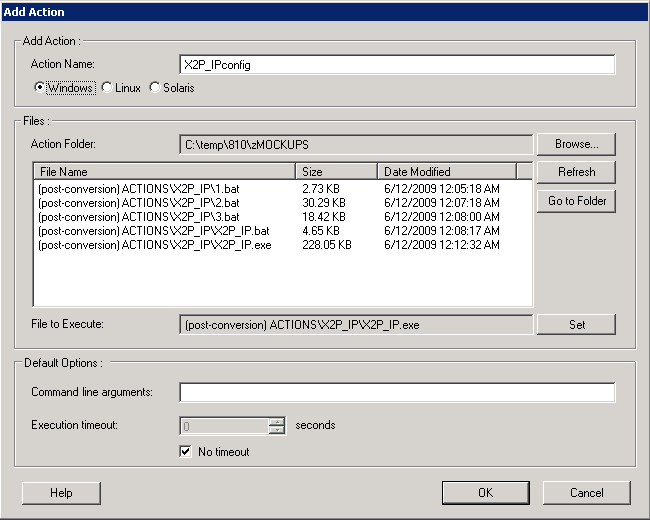Select the Windows radio button
Image resolution: width=650 pixels, height=520 pixels.
(40, 88)
